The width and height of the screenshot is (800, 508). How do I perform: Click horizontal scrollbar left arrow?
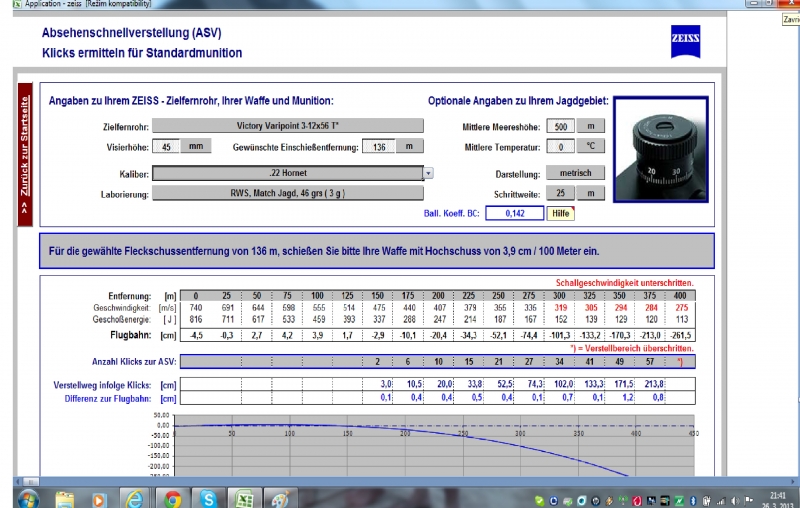coord(17,481)
